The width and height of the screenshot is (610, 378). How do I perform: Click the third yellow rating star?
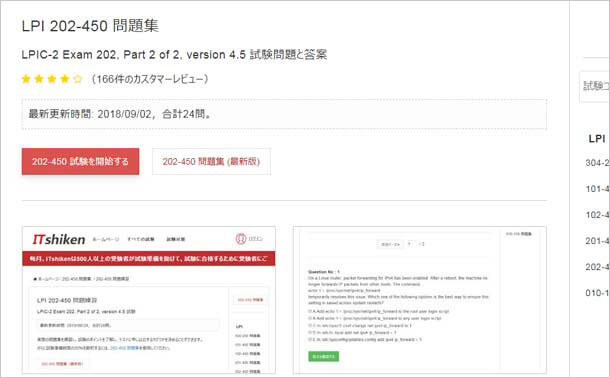52,79
